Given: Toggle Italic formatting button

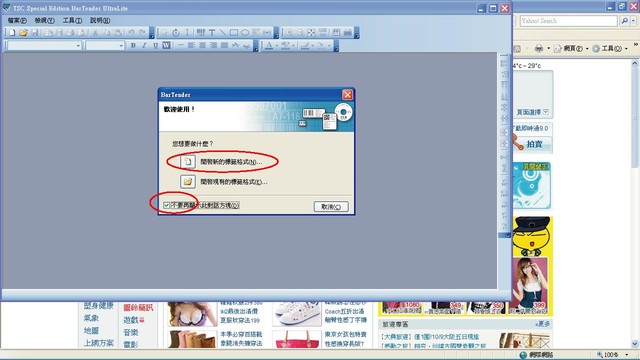Looking at the screenshot, I should tap(144, 46).
